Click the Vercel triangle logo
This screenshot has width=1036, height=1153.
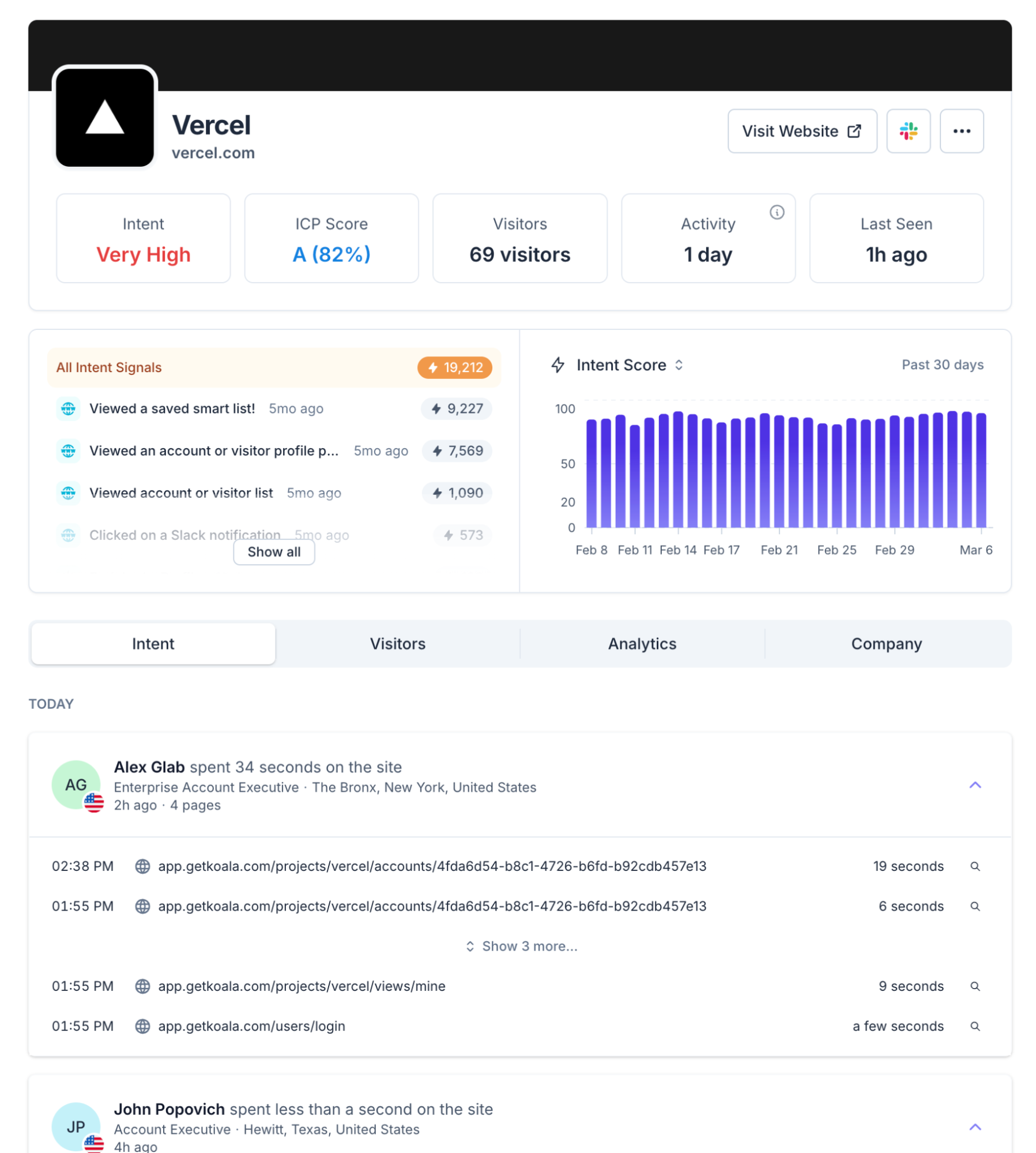coord(104,117)
